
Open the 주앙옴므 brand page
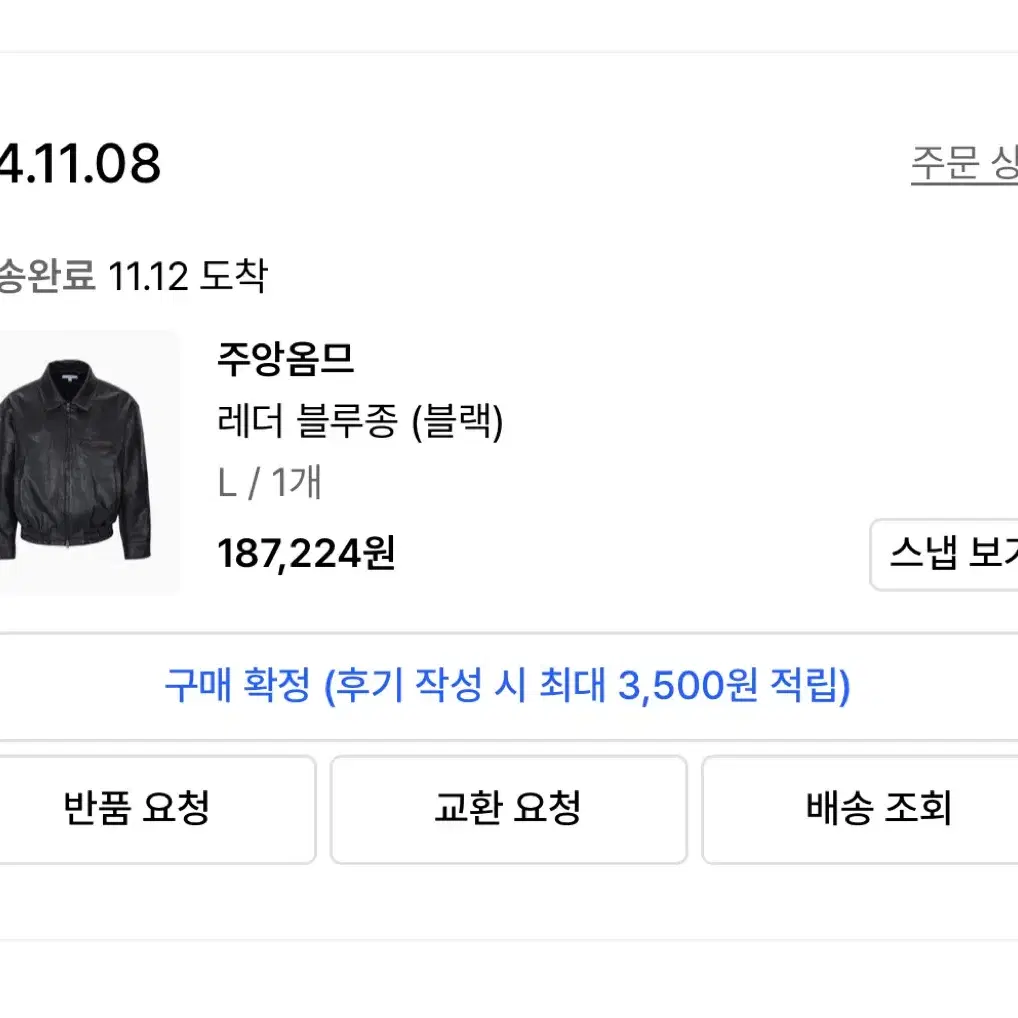[285, 360]
